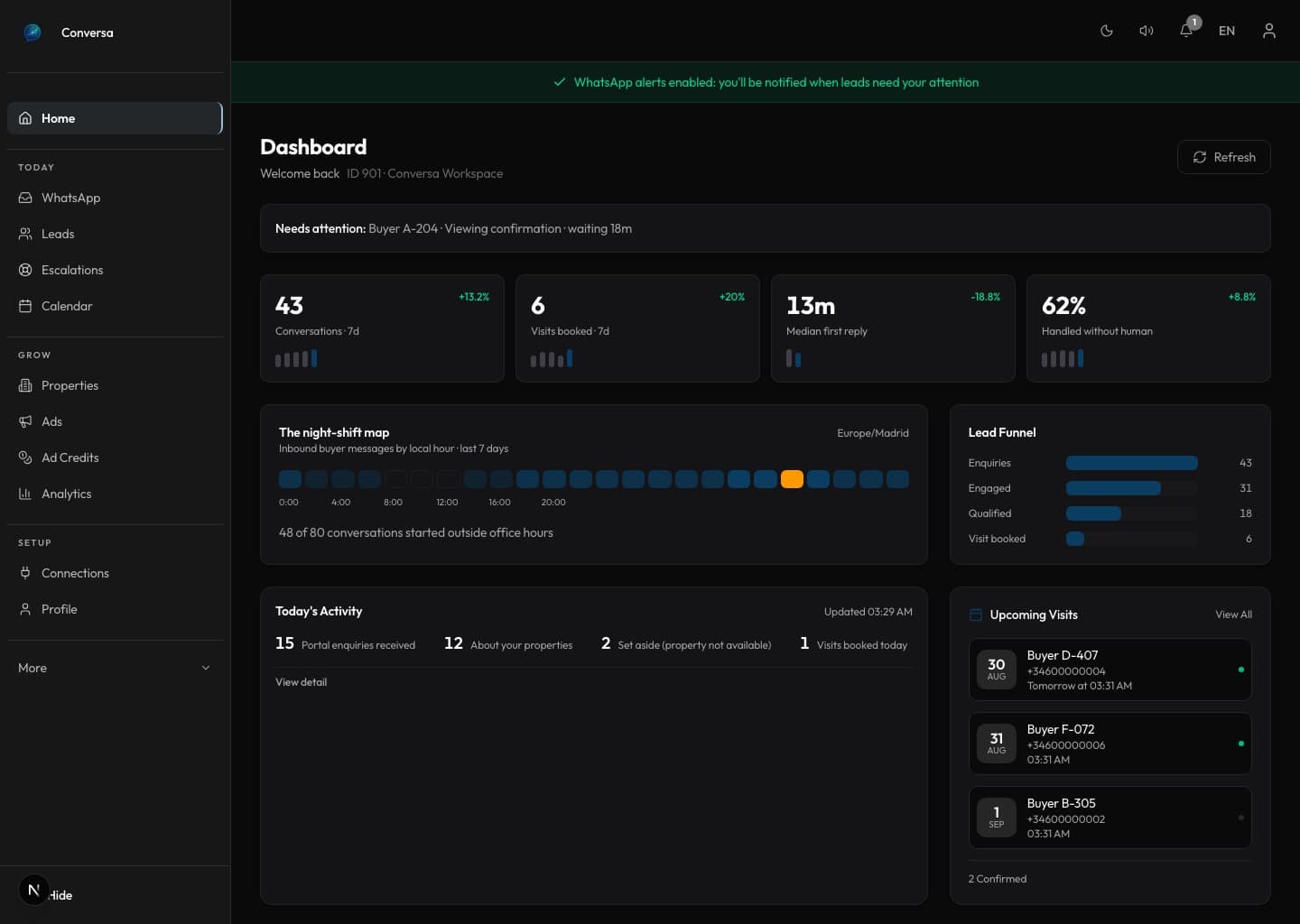Image resolution: width=1300 pixels, height=924 pixels.
Task: Click the WhatsApp inbox icon in sidebar
Action: (x=25, y=198)
